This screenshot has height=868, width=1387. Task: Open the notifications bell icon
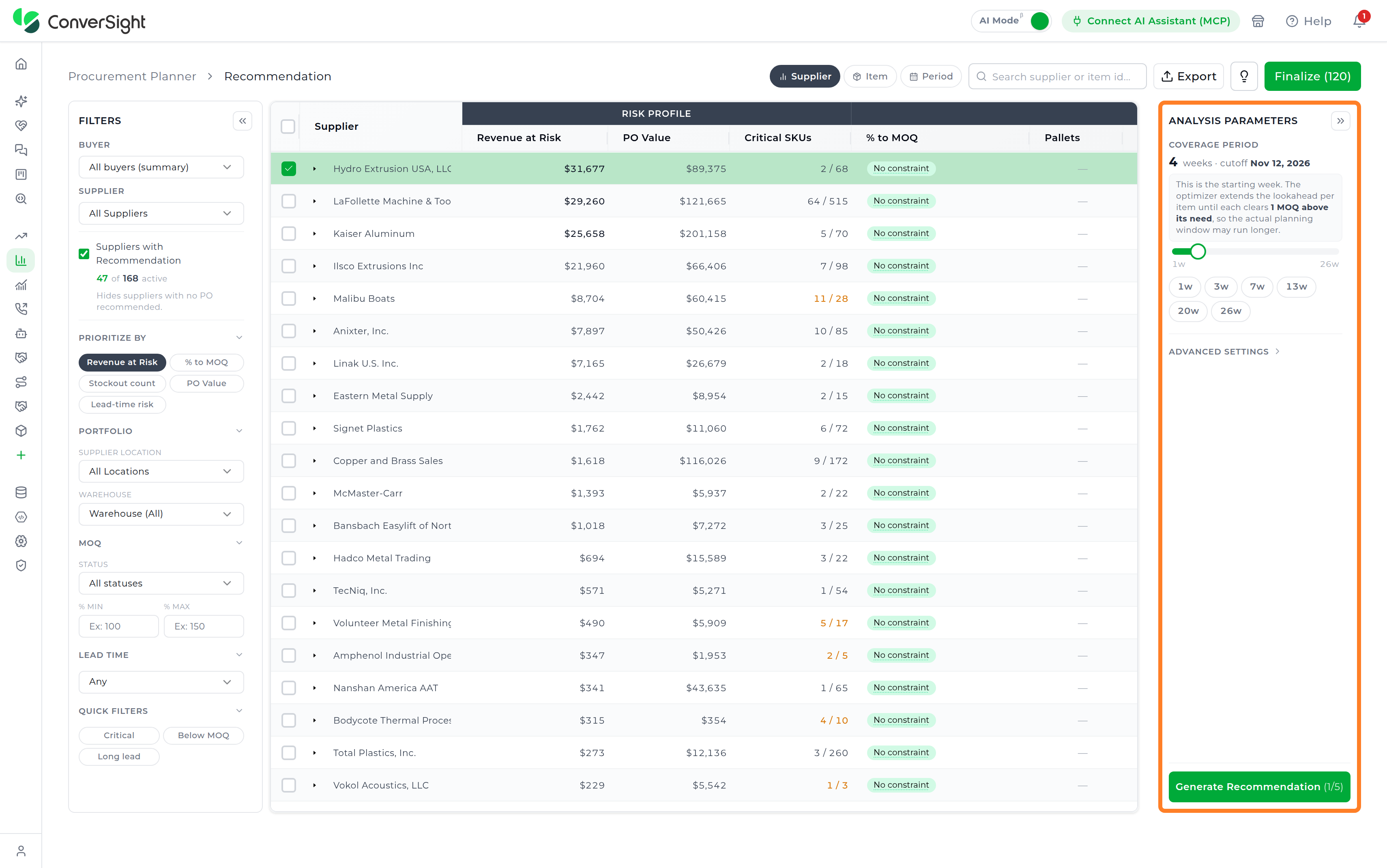(1359, 21)
